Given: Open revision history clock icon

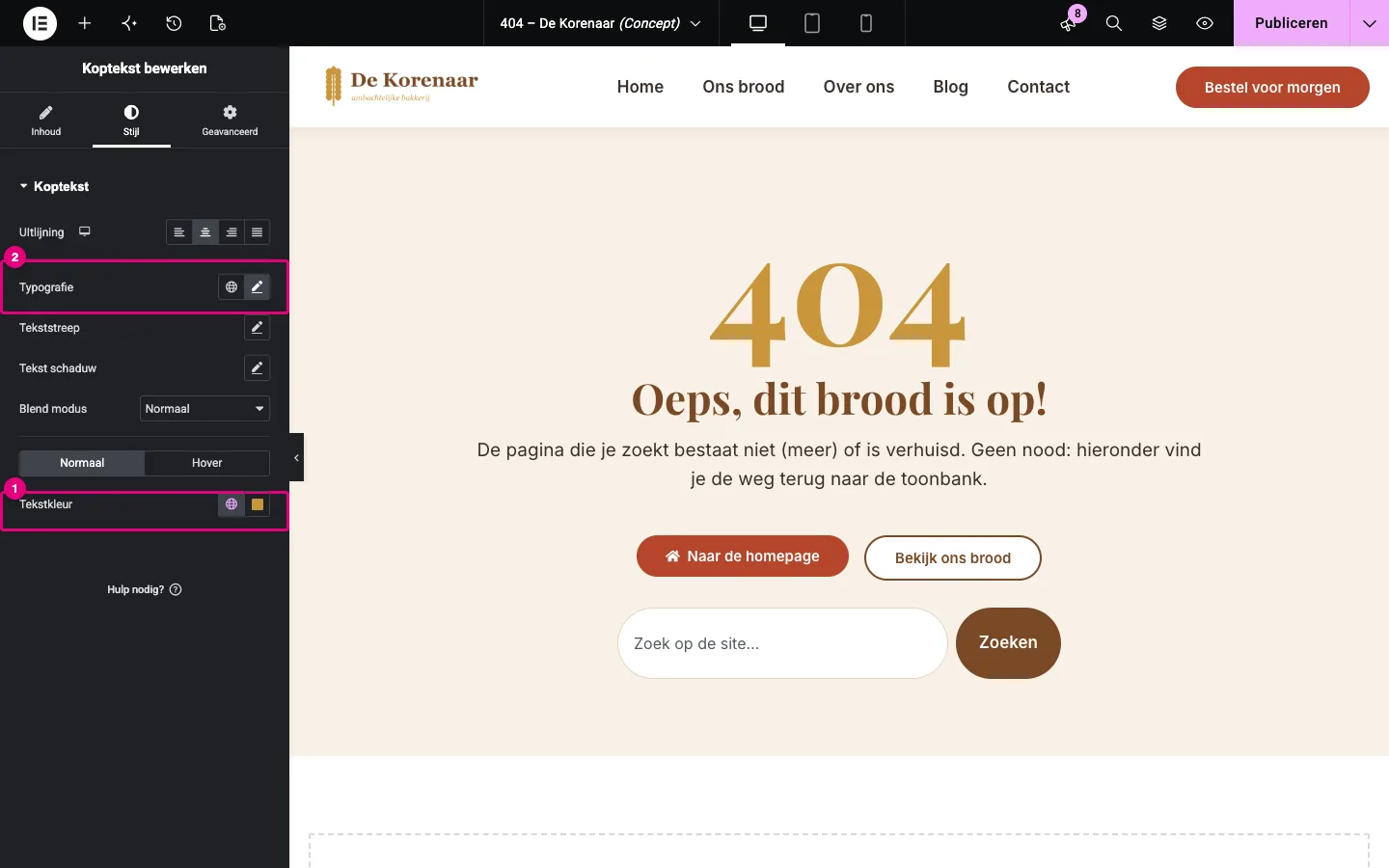Looking at the screenshot, I should point(174,23).
